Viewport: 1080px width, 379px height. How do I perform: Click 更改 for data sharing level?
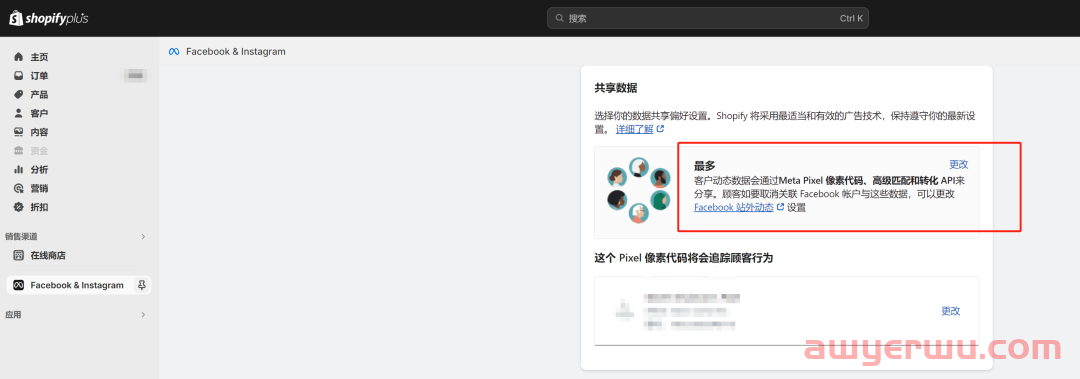pos(959,164)
